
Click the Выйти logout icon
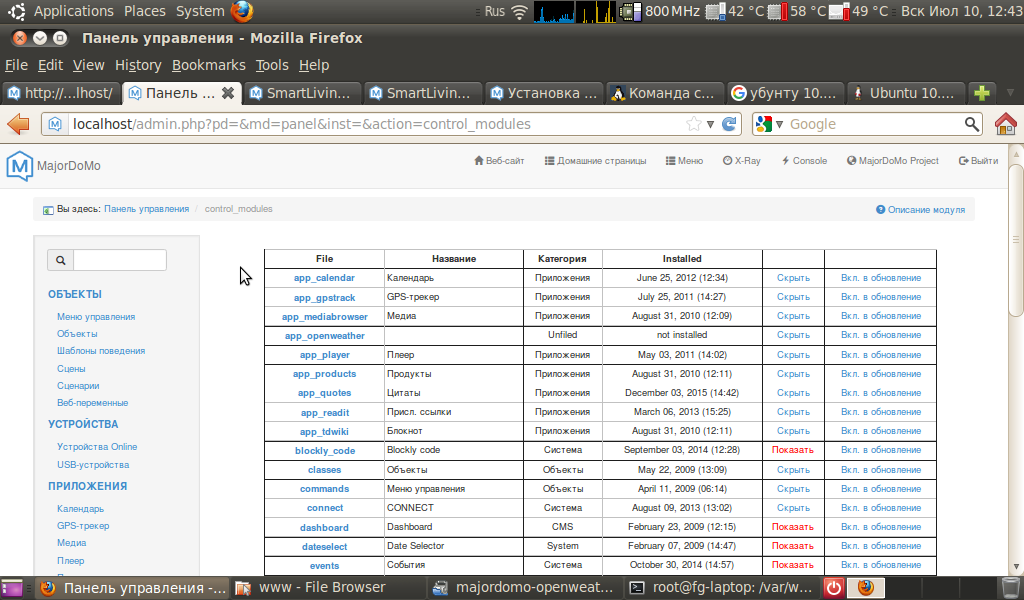click(962, 160)
